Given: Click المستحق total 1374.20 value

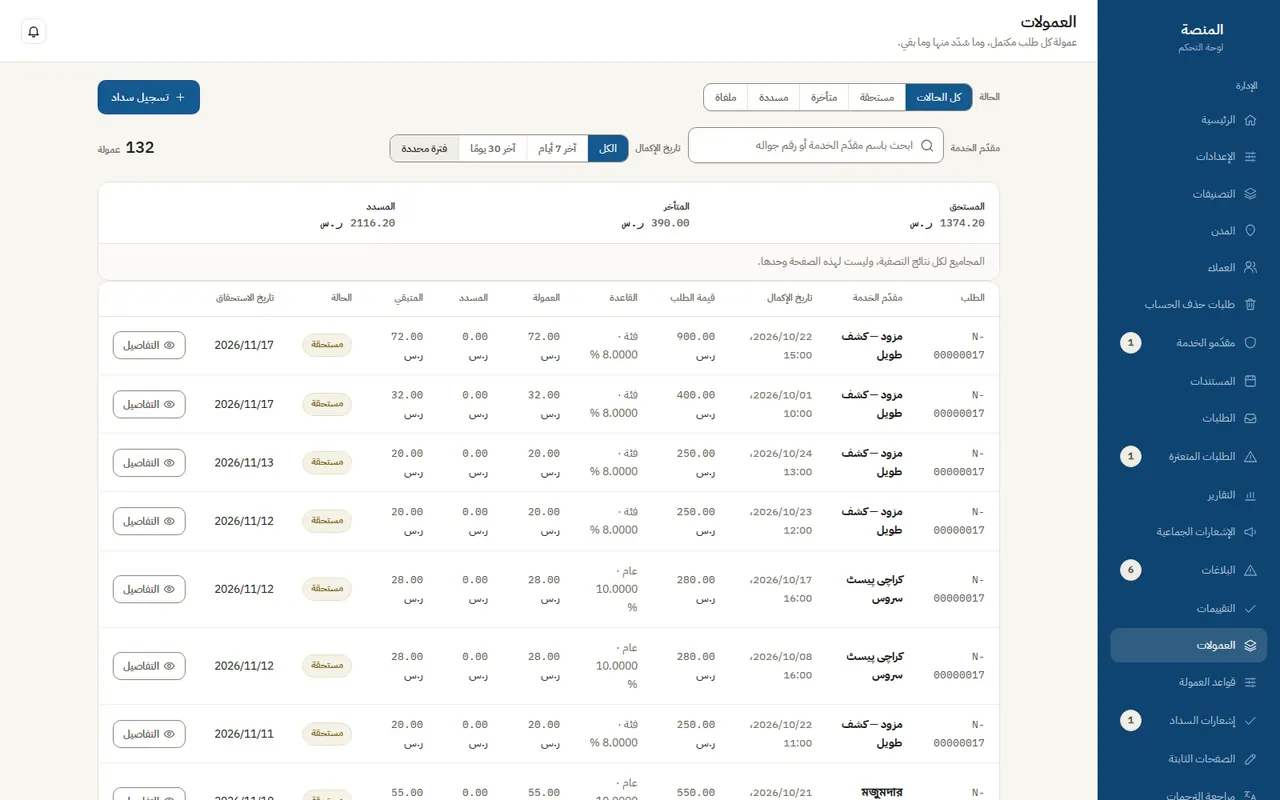Looking at the screenshot, I should click(x=947, y=223).
